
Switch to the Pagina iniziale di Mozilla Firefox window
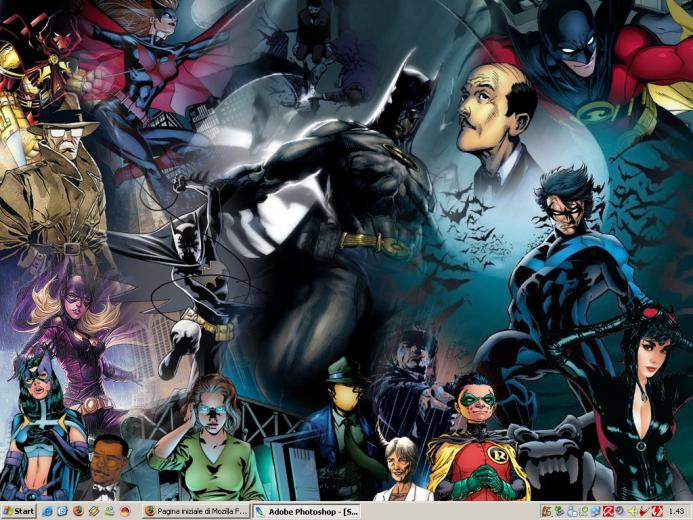pos(196,512)
